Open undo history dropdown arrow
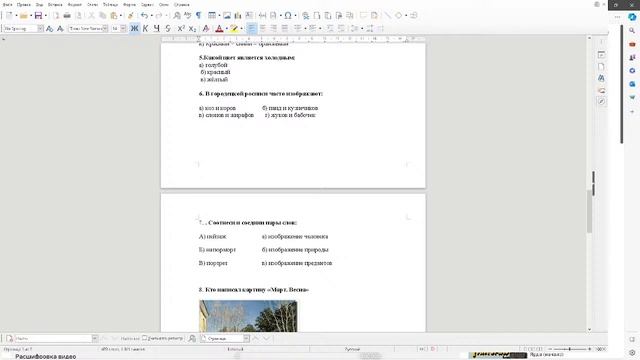640x360 pixels. pyautogui.click(x=151, y=16)
